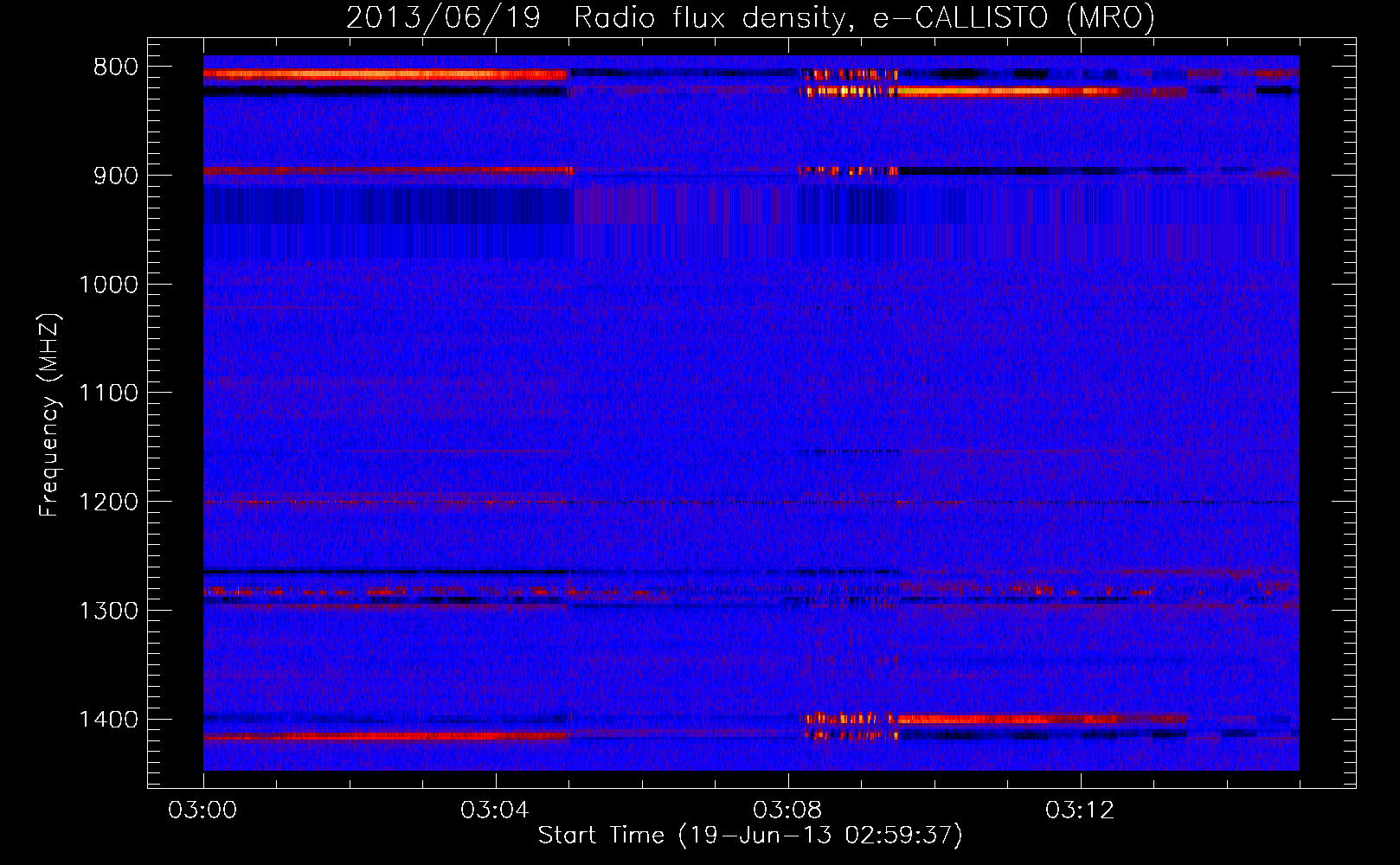Click the 800 frequency tick label

click(x=116, y=67)
